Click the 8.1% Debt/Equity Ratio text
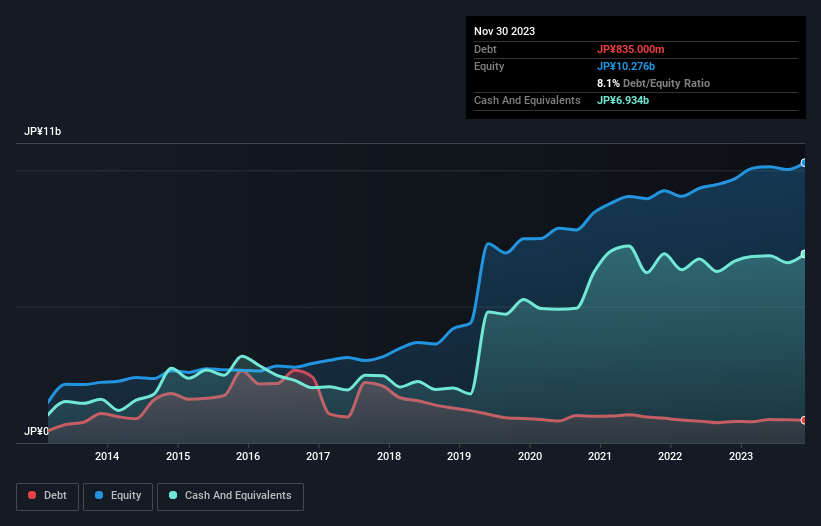The height and width of the screenshot is (526, 821). pyautogui.click(x=653, y=83)
